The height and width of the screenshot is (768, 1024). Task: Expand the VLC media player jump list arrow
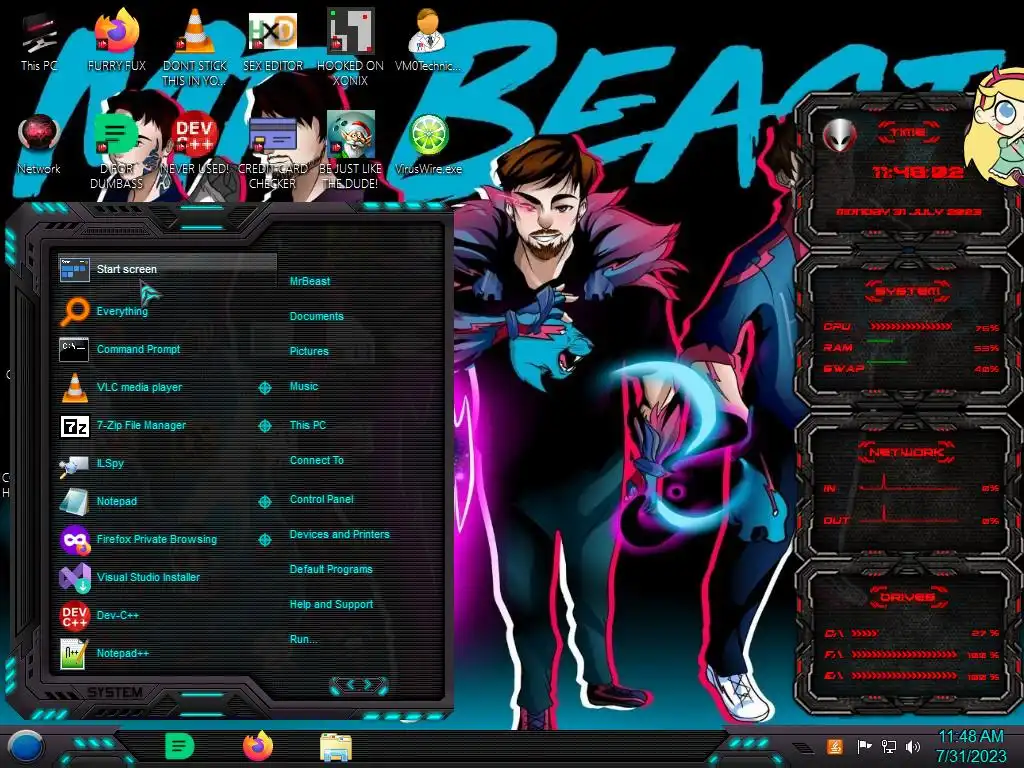click(x=264, y=388)
